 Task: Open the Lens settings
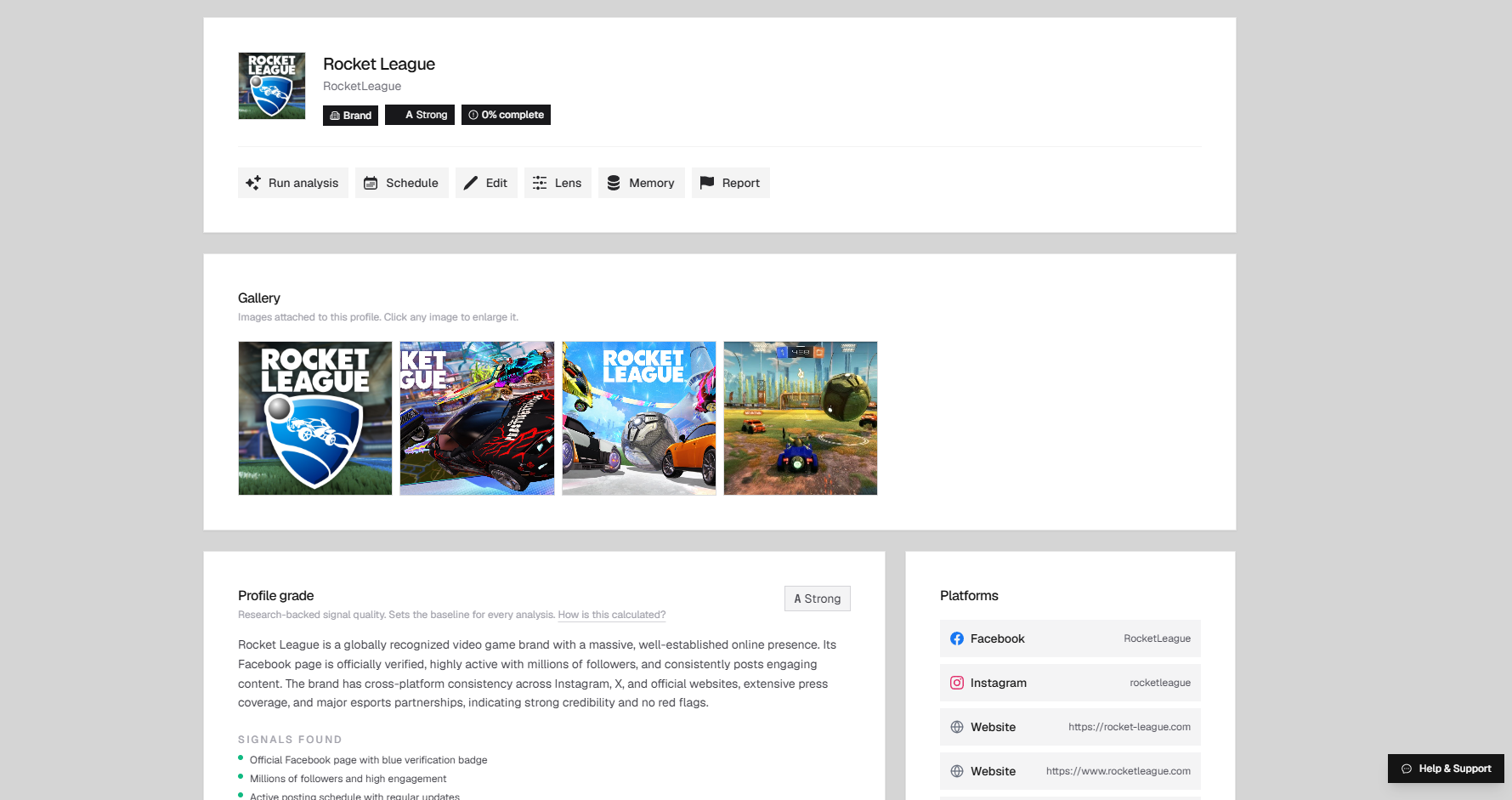tap(558, 183)
